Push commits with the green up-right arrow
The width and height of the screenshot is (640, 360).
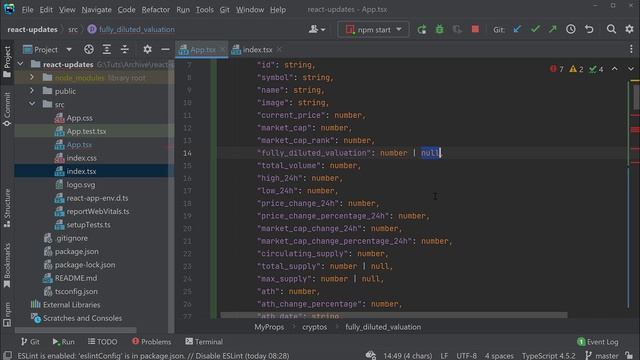click(x=553, y=29)
